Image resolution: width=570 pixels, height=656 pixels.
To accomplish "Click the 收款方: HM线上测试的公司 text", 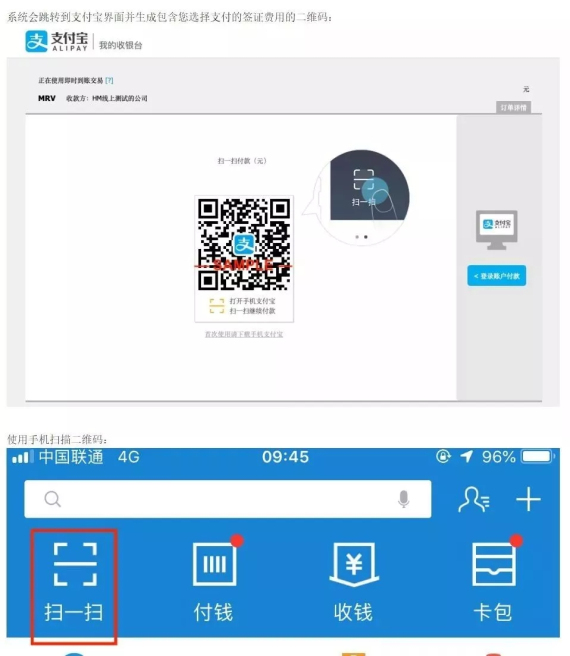I will tap(107, 98).
